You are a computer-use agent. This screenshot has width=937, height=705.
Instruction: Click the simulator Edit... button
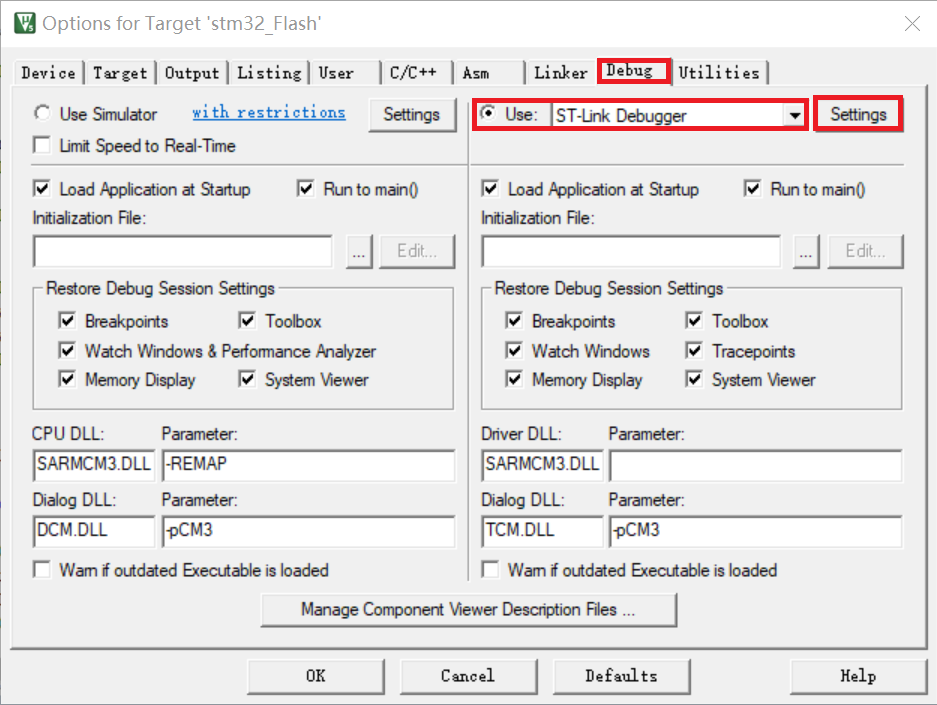point(417,252)
